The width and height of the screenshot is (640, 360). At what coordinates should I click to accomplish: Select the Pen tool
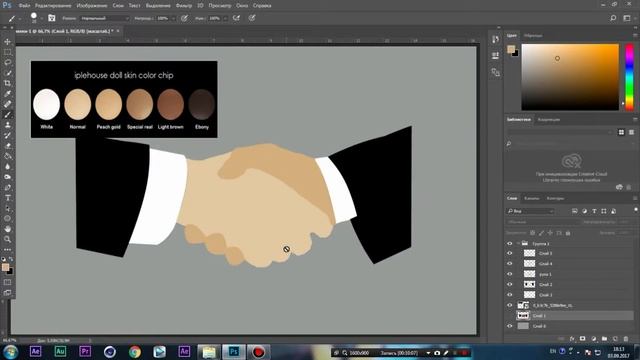[7, 187]
